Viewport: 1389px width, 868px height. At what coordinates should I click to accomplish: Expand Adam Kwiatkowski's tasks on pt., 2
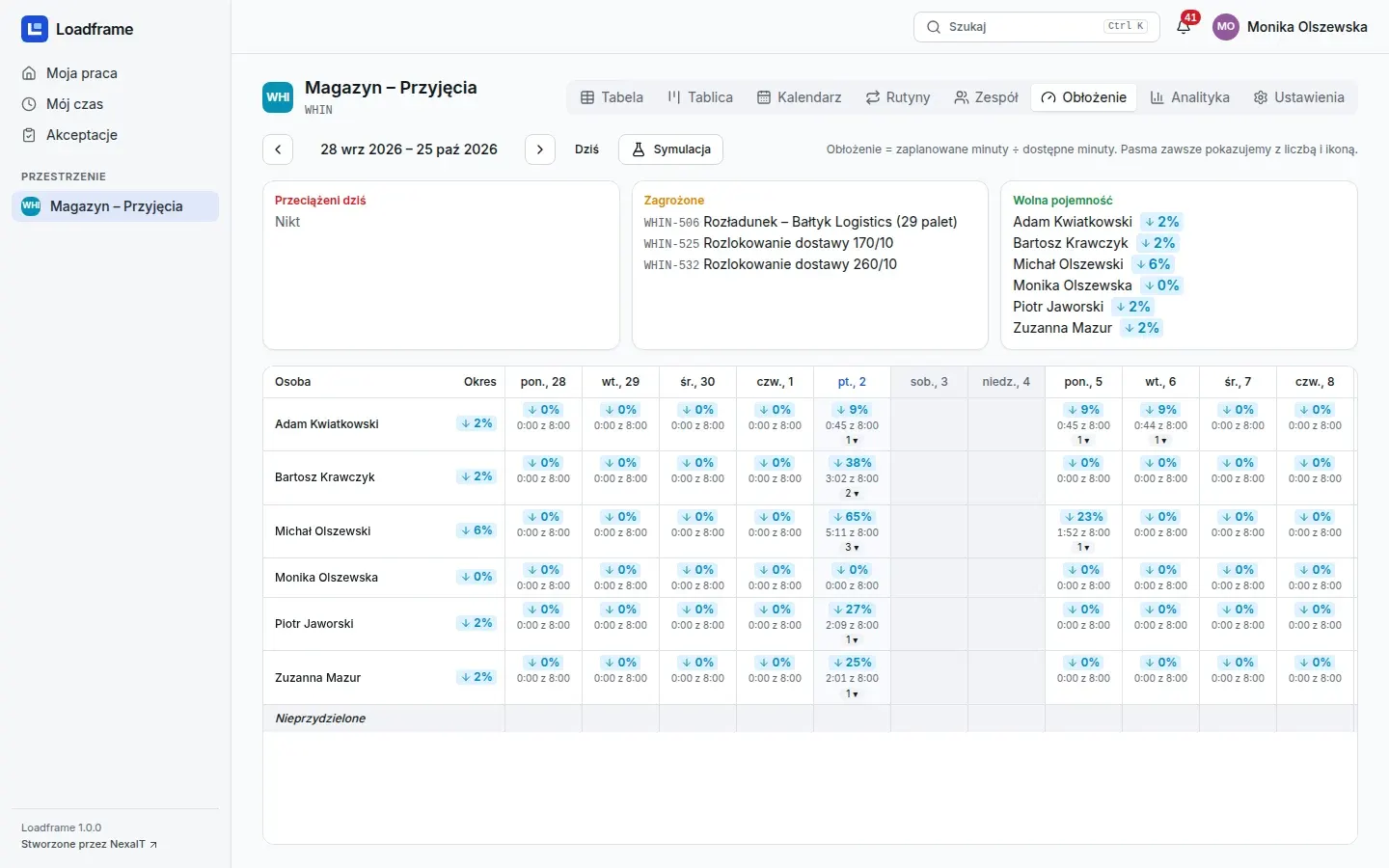(852, 440)
